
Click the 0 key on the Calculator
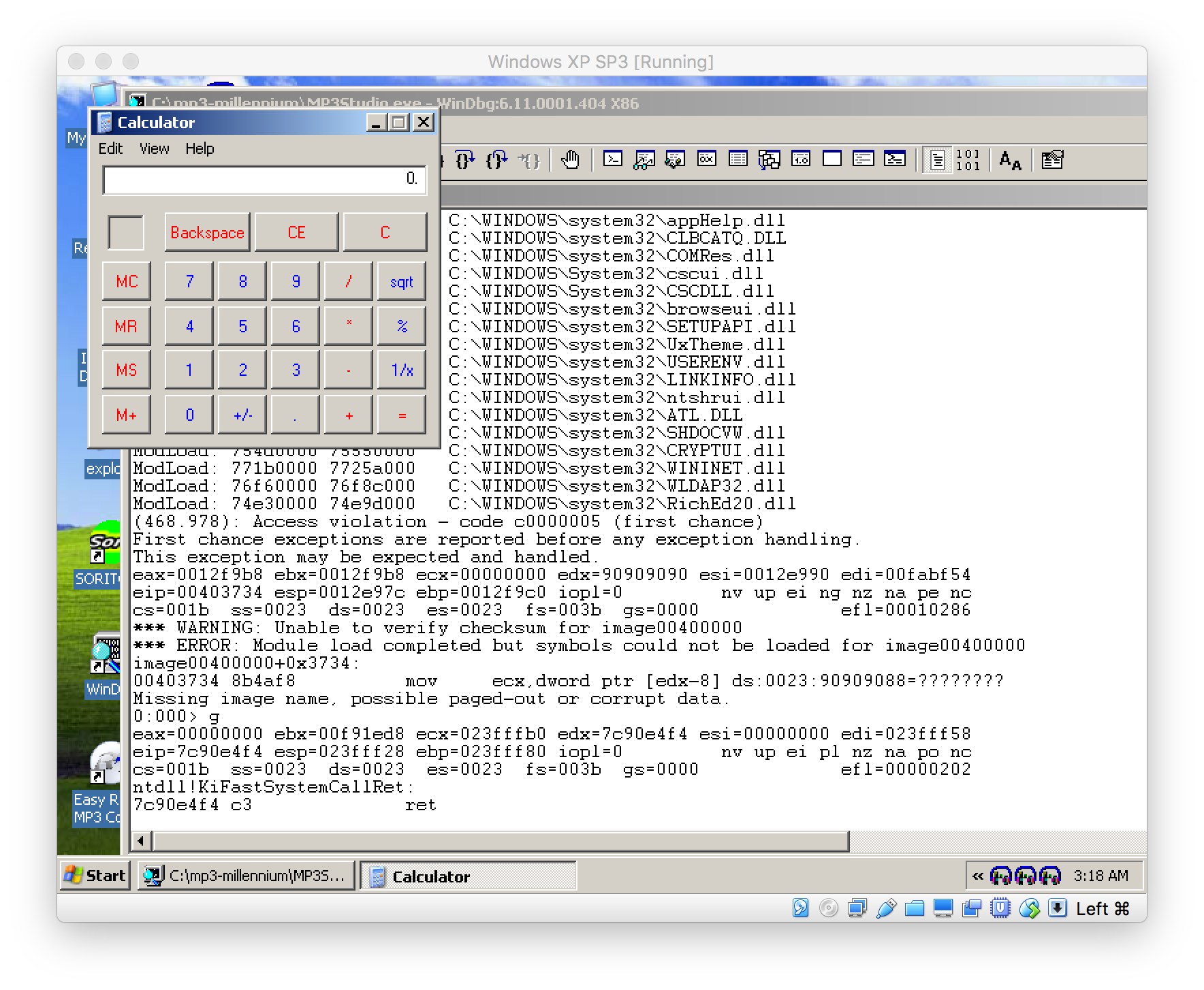click(189, 415)
